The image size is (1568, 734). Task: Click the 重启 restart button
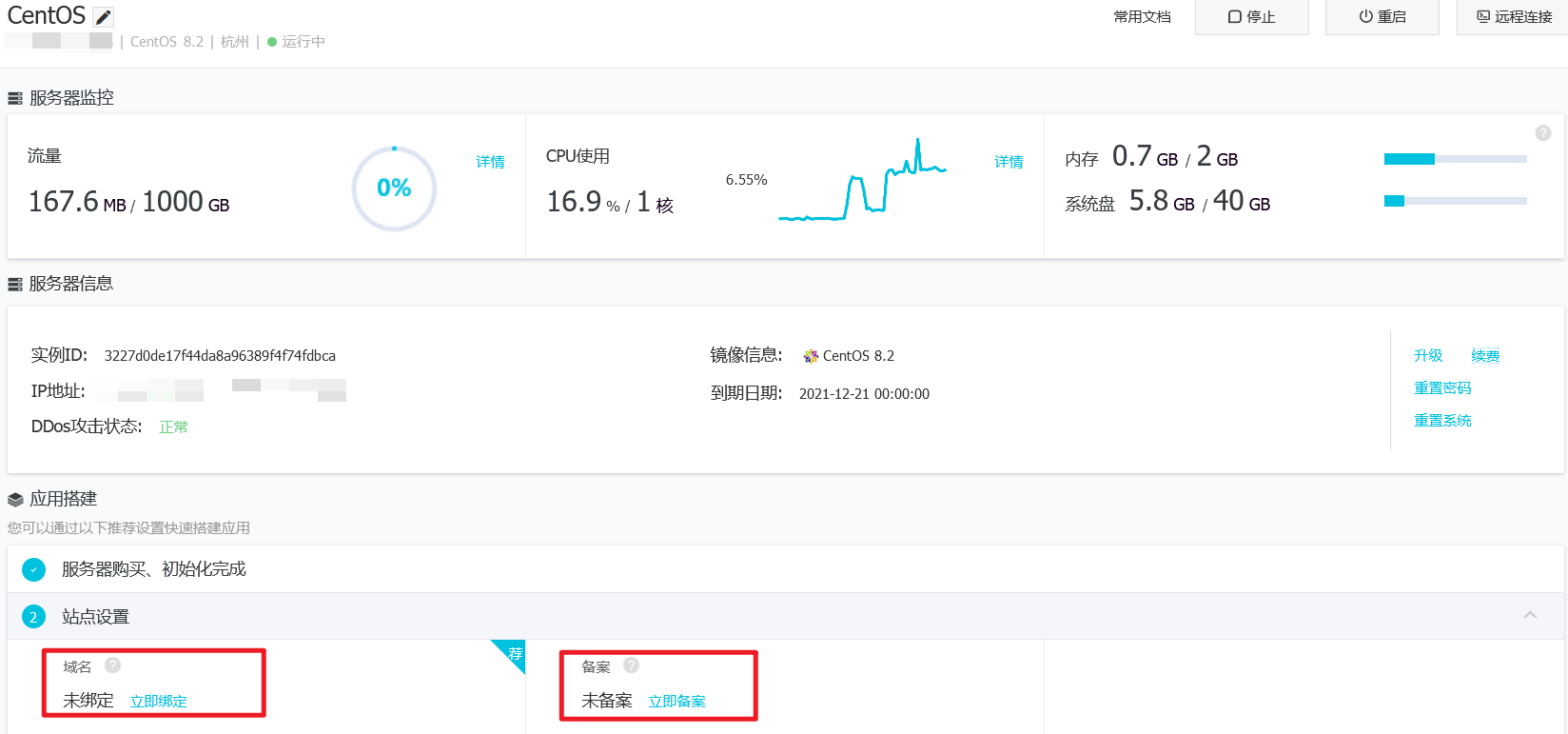click(1382, 17)
